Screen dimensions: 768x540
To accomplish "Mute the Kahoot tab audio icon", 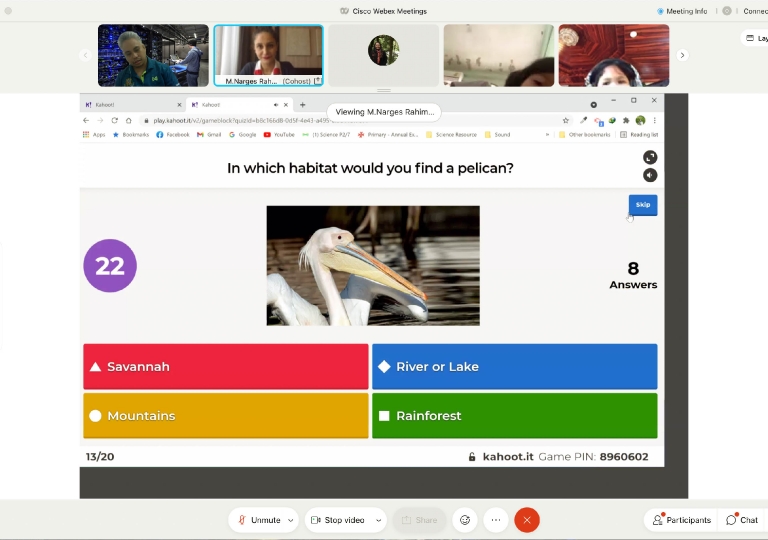I will (276, 105).
